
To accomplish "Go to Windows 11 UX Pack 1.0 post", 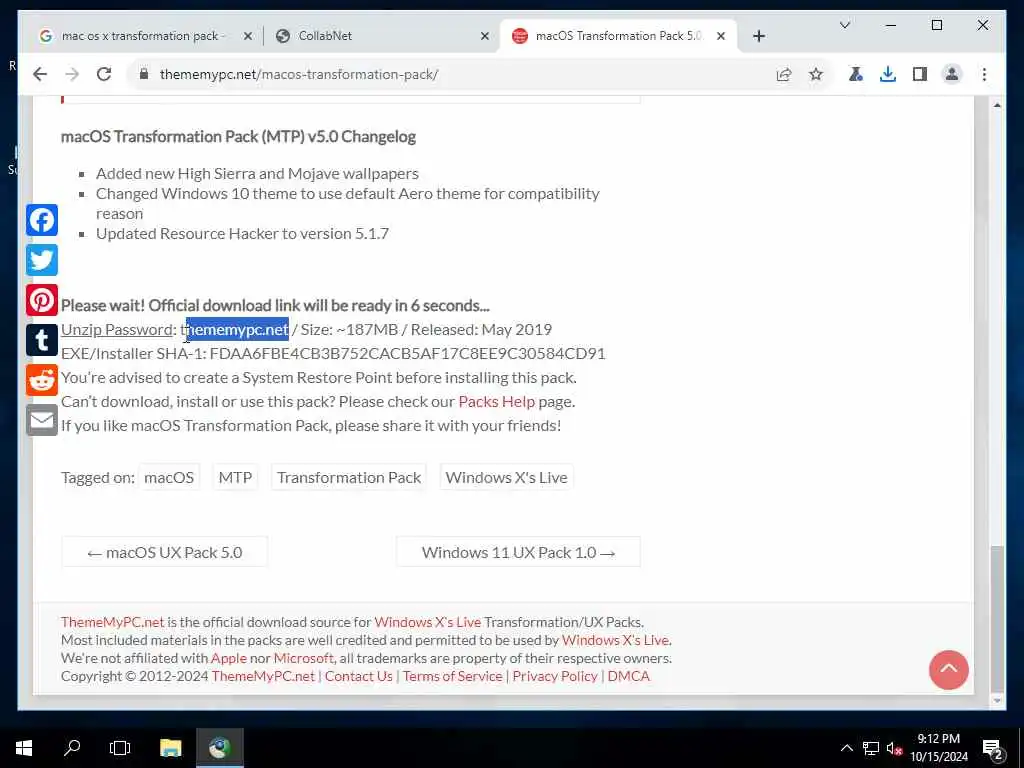I will coord(519,552).
